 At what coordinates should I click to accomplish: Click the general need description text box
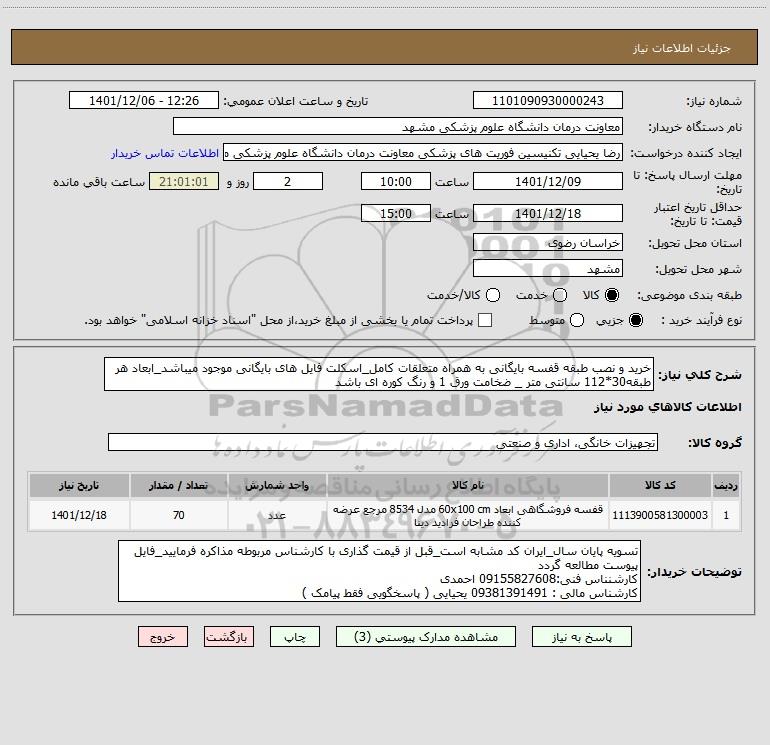[379, 375]
